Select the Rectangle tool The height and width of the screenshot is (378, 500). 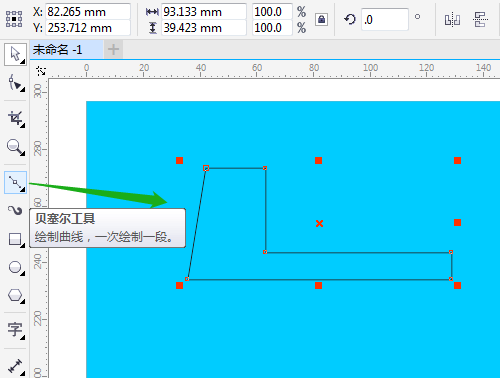pos(16,239)
